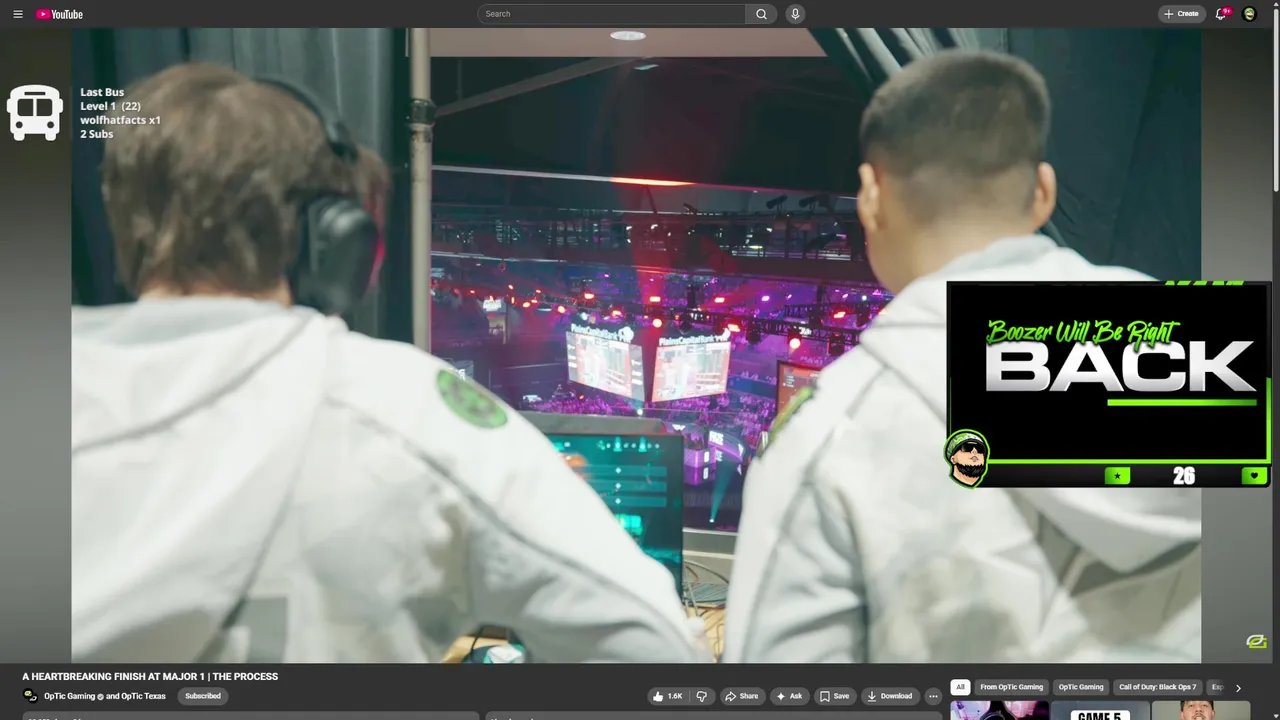
Task: Select the All filter chip
Action: 960,687
